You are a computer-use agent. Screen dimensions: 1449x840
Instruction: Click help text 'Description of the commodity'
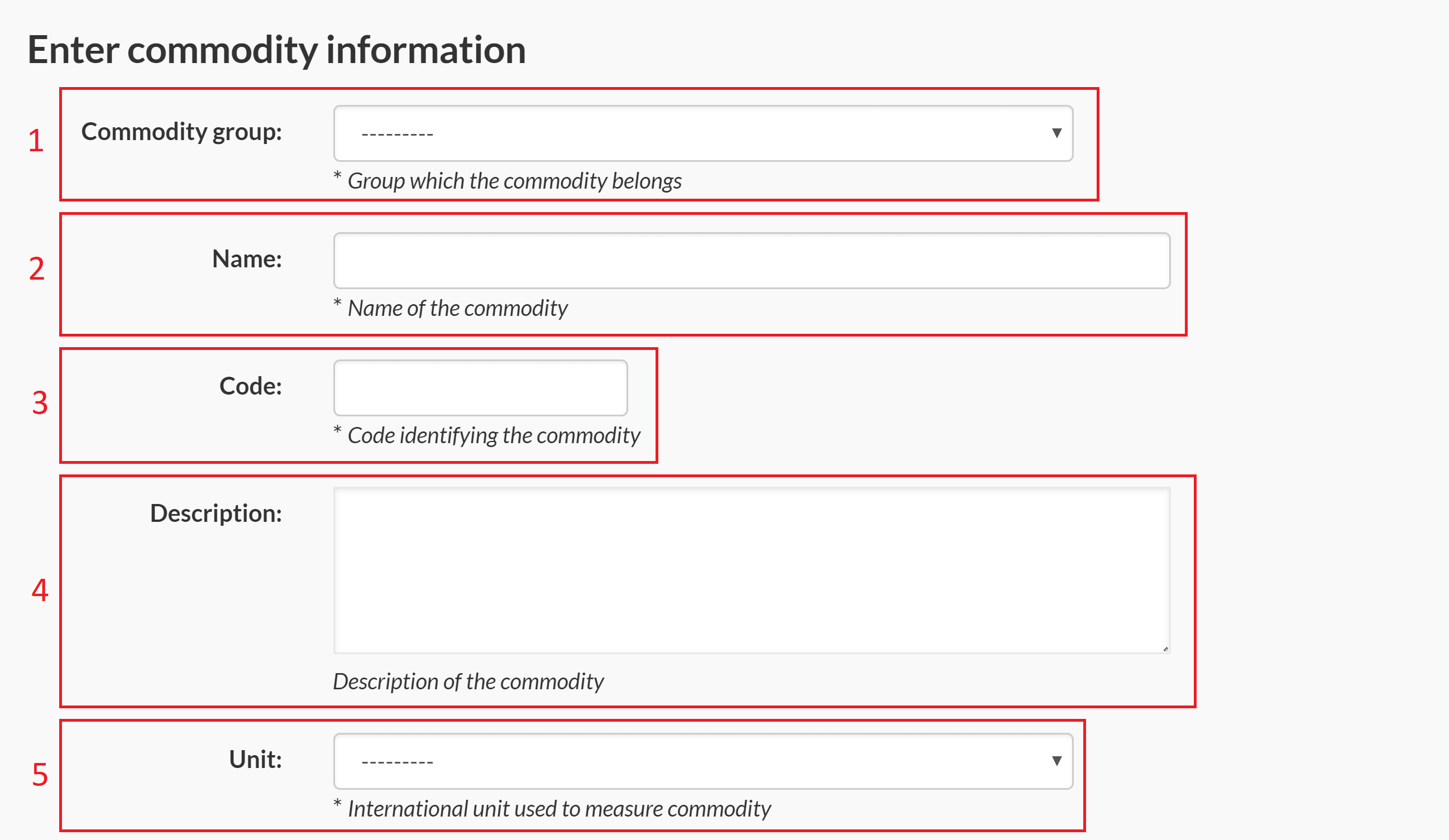point(468,681)
